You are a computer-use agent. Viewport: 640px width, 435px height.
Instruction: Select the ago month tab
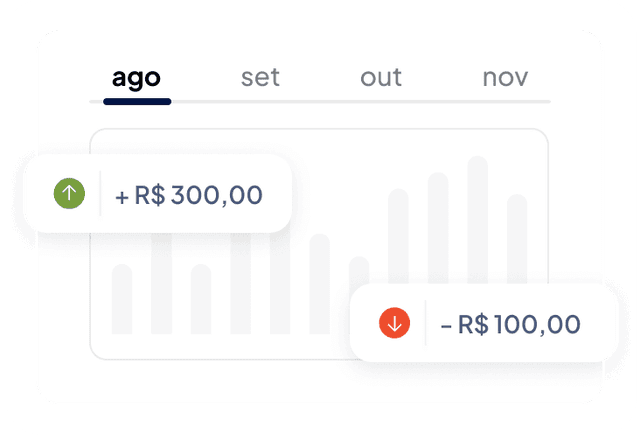pos(136,78)
